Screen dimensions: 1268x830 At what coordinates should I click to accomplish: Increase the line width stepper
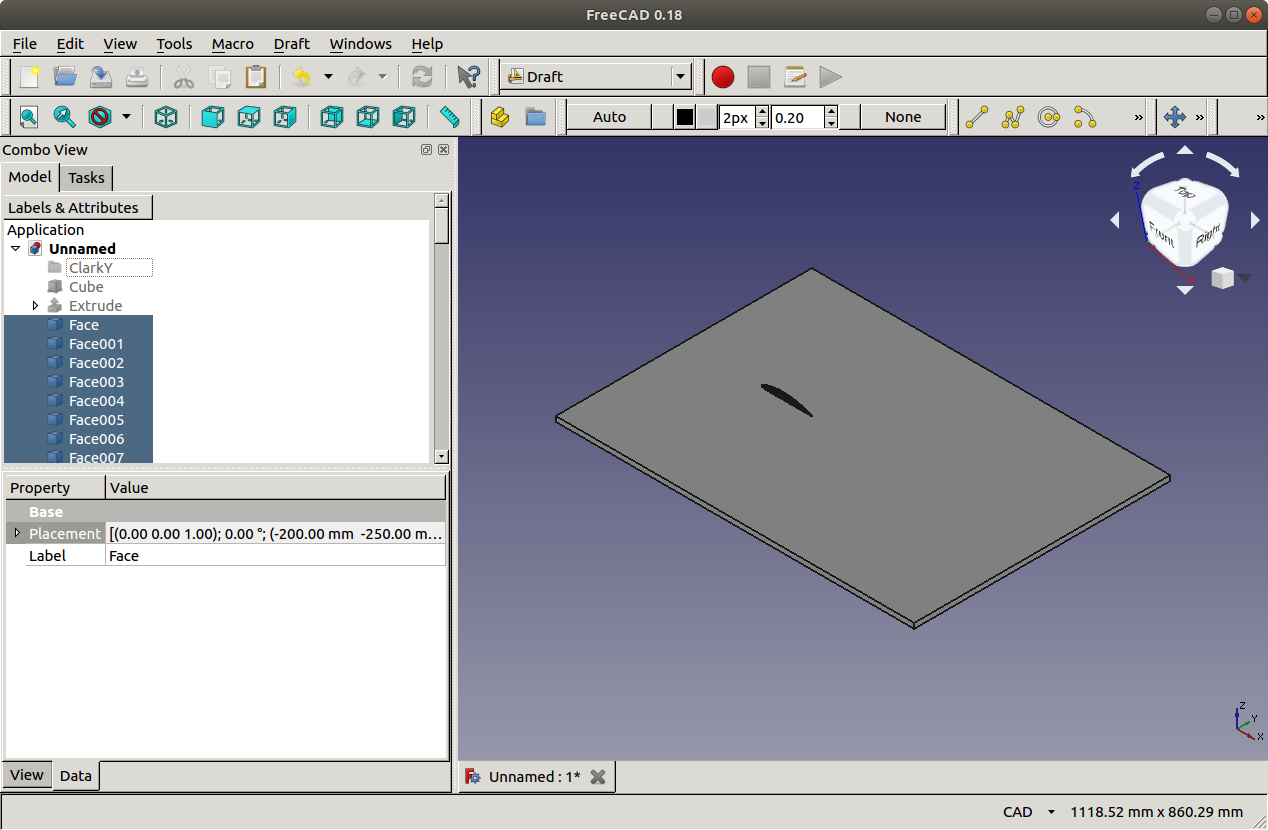(x=762, y=111)
